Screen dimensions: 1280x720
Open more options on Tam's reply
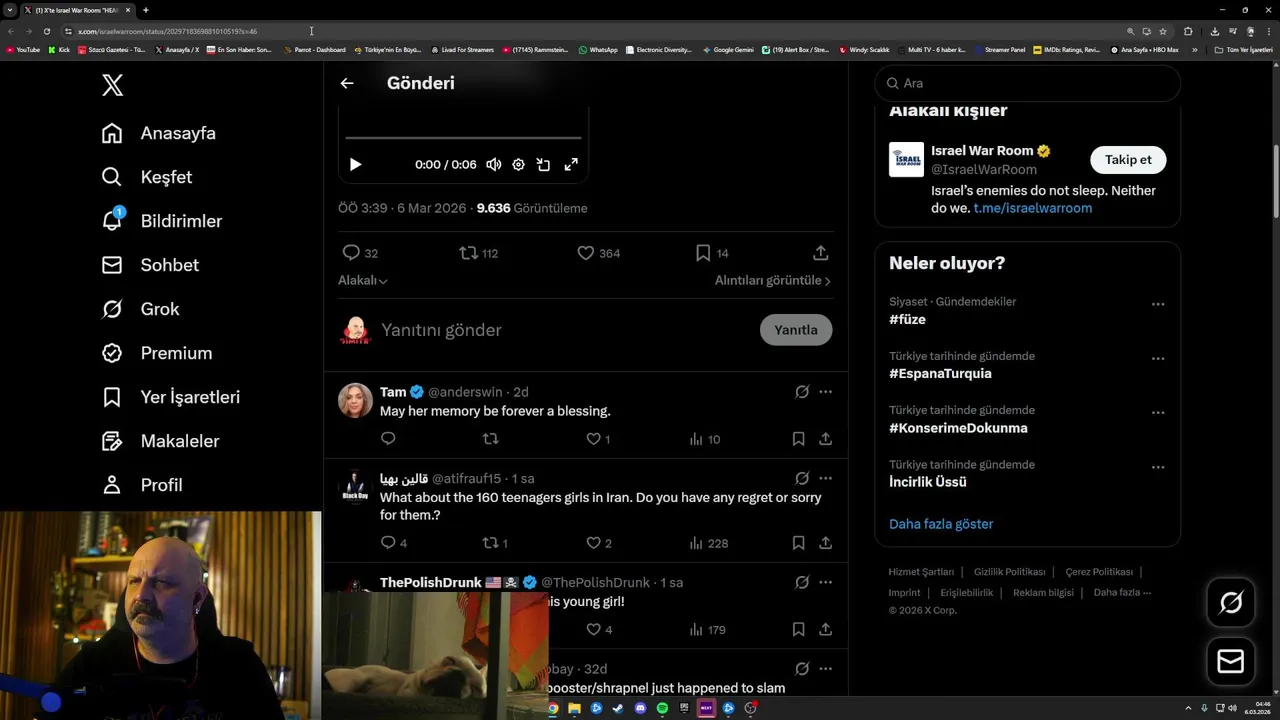pos(825,392)
